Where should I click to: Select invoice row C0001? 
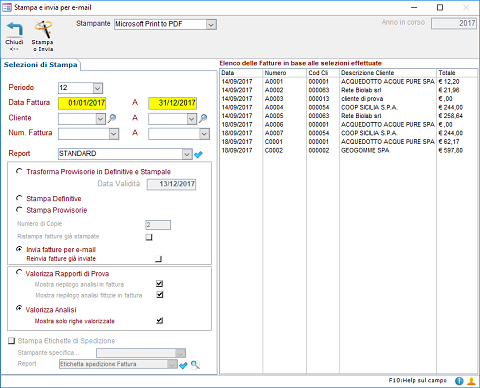348,142
